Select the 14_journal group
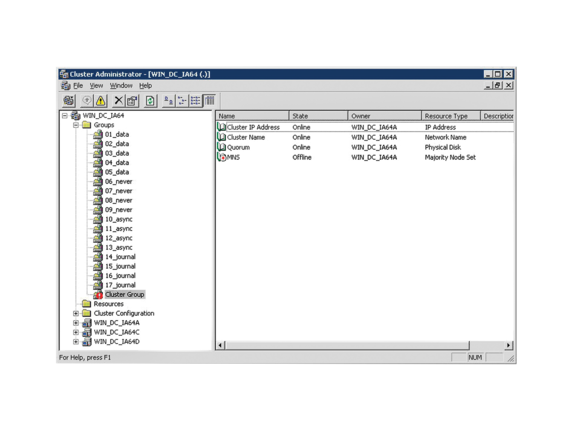The width and height of the screenshot is (573, 430). click(x=120, y=257)
